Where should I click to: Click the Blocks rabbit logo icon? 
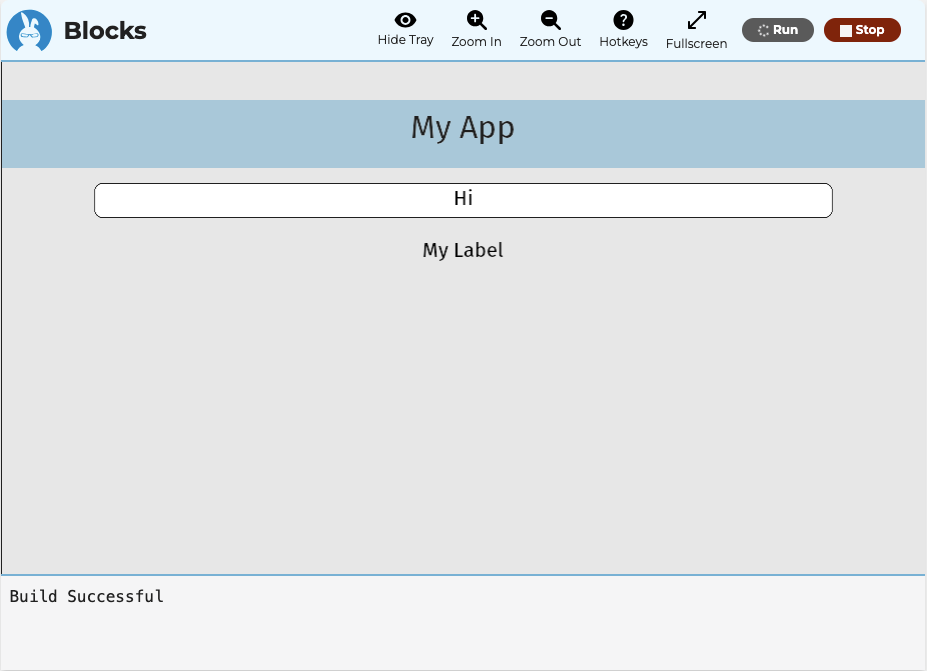pyautogui.click(x=29, y=31)
